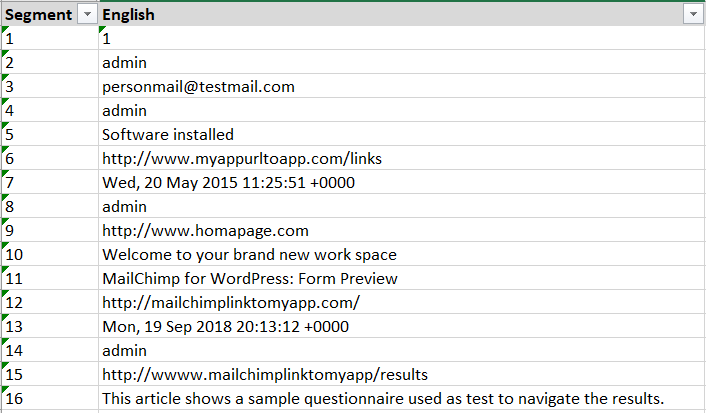
Task: Select segment number 10 cell
Action: tap(50, 255)
